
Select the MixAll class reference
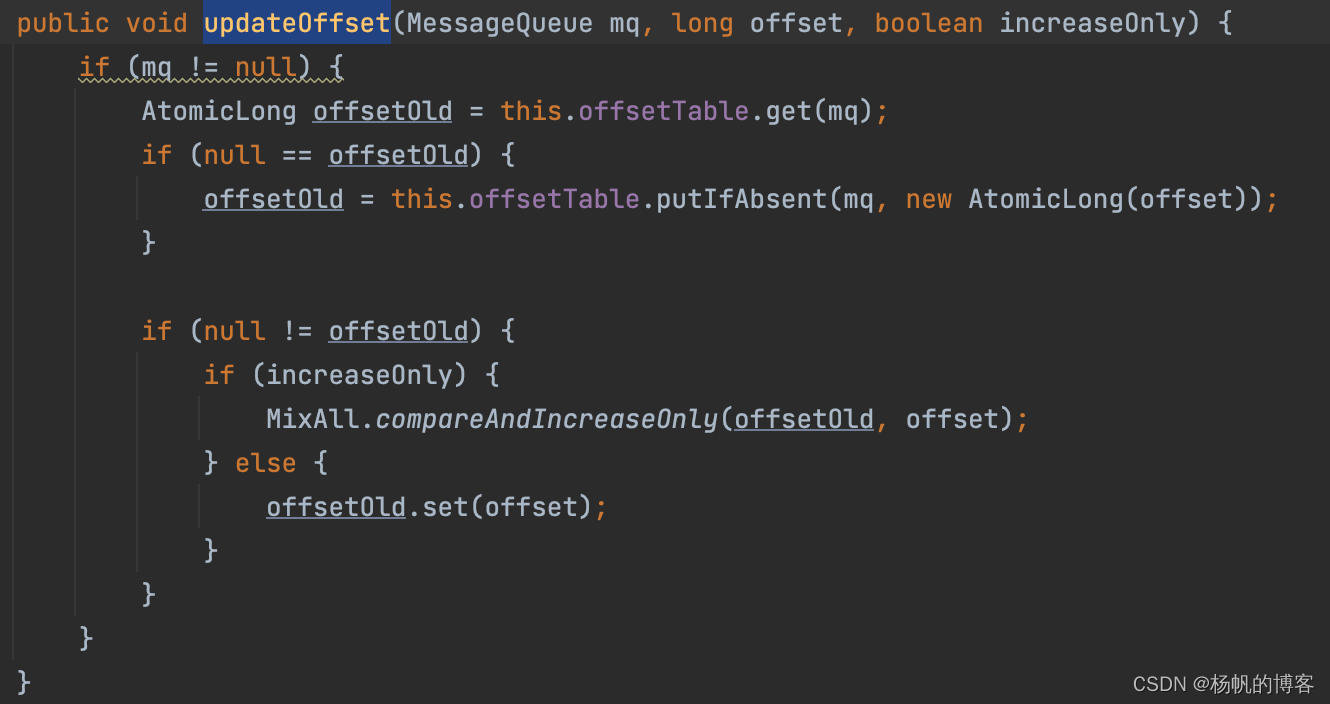(312, 418)
